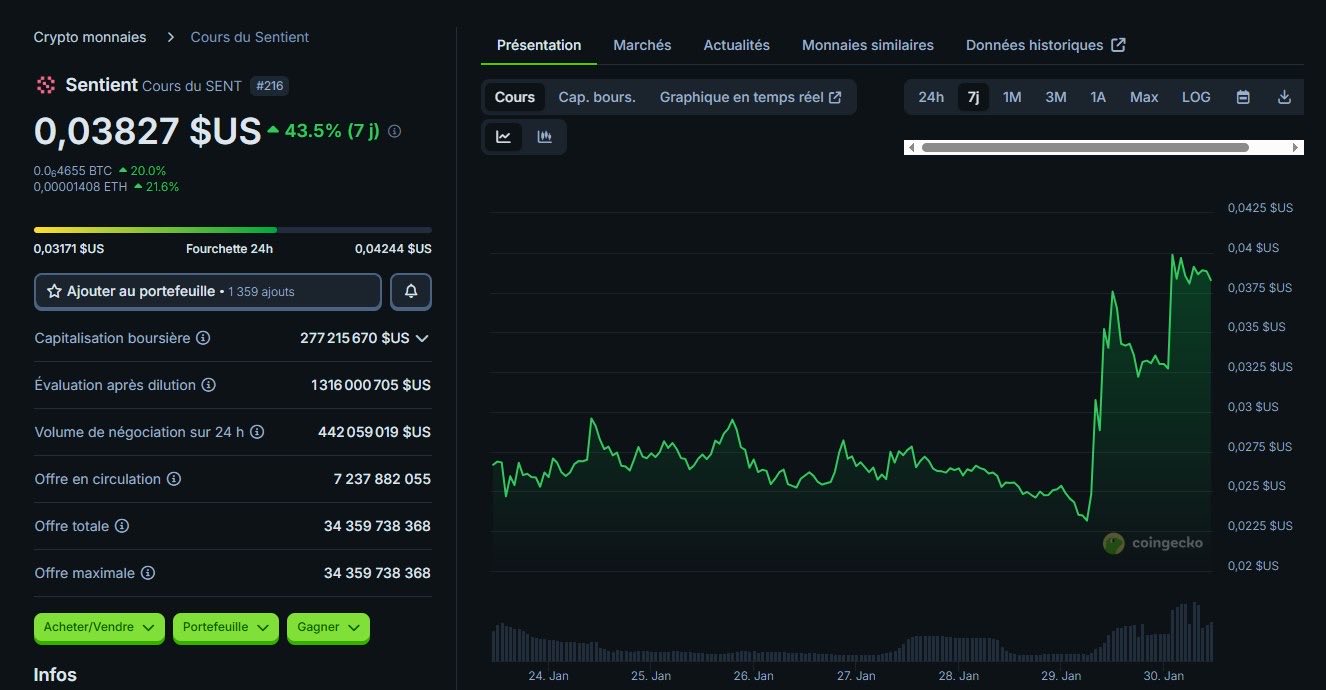Open the Gagner dropdown

click(x=328, y=627)
